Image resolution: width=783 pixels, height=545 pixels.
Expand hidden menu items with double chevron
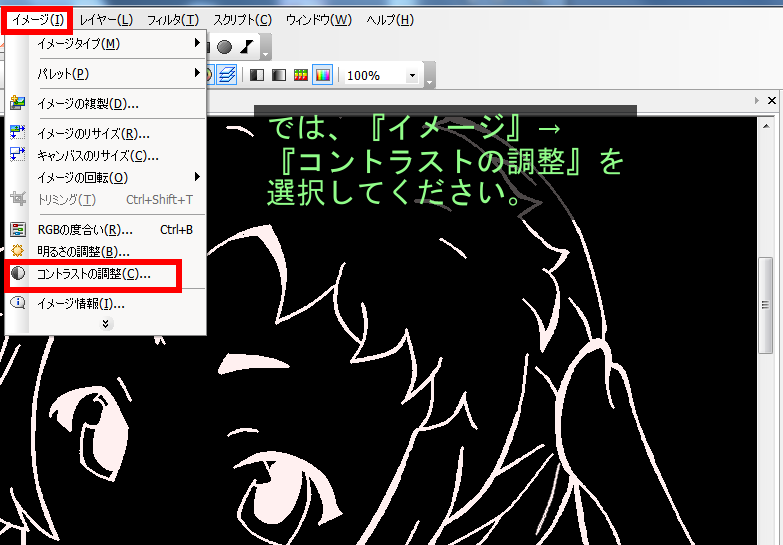(106, 324)
